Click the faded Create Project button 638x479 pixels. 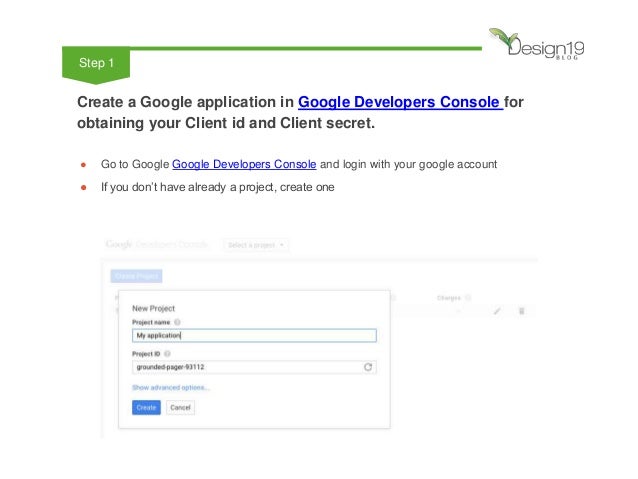tap(136, 276)
